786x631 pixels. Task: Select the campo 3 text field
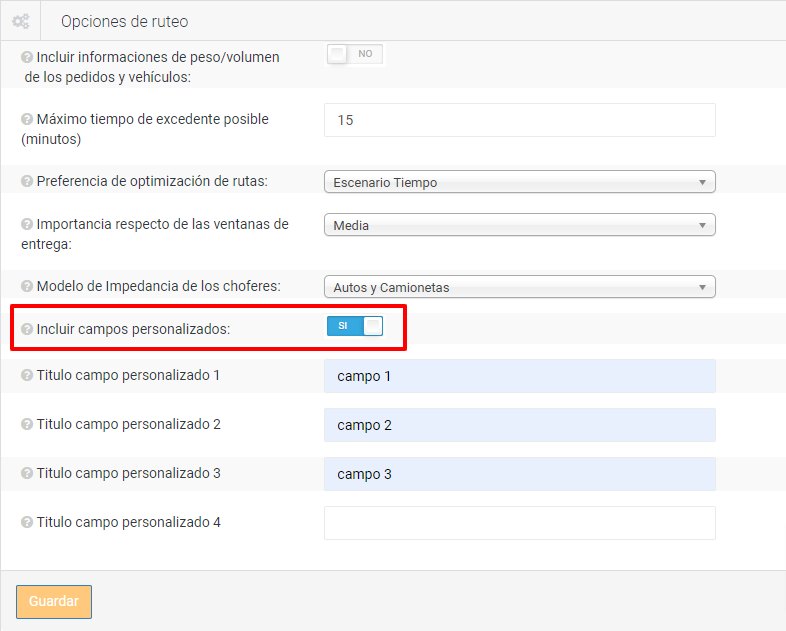[519, 474]
